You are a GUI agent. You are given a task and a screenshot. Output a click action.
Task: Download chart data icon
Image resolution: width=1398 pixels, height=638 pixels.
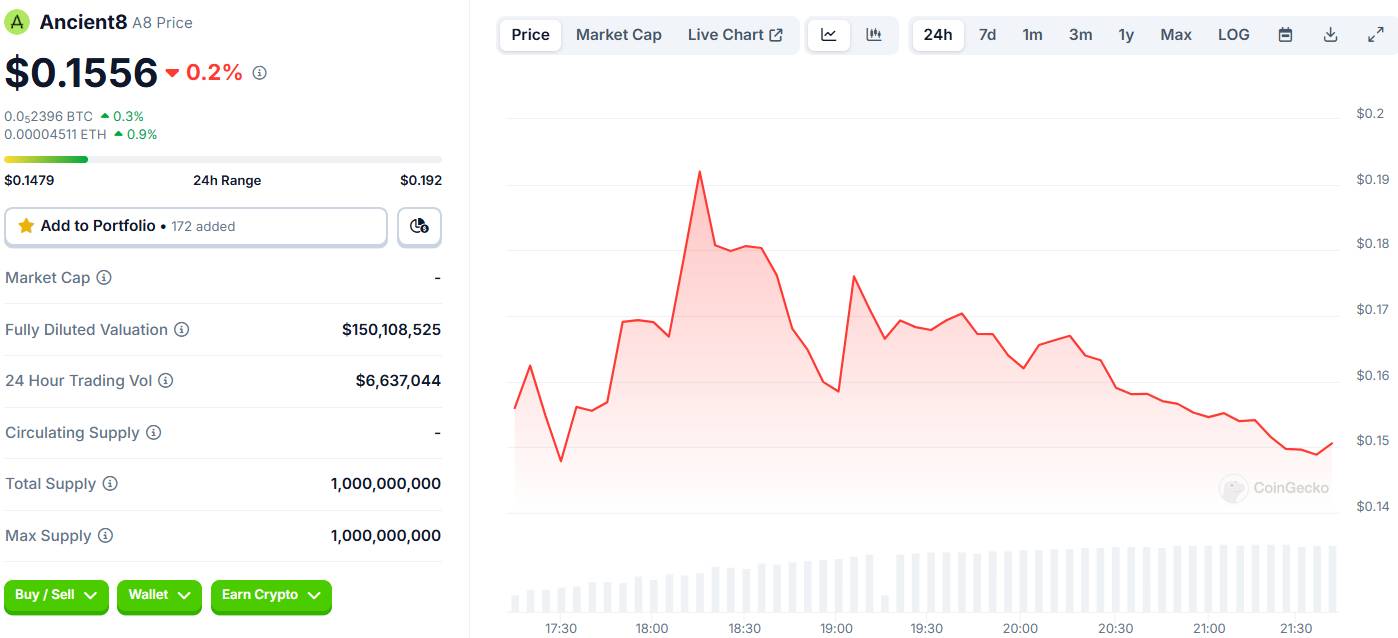coord(1331,35)
